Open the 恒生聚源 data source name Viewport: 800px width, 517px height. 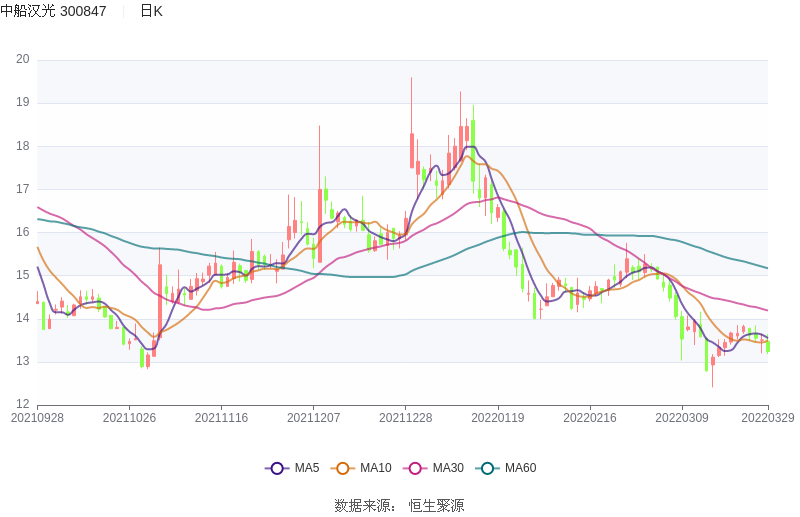(x=436, y=506)
